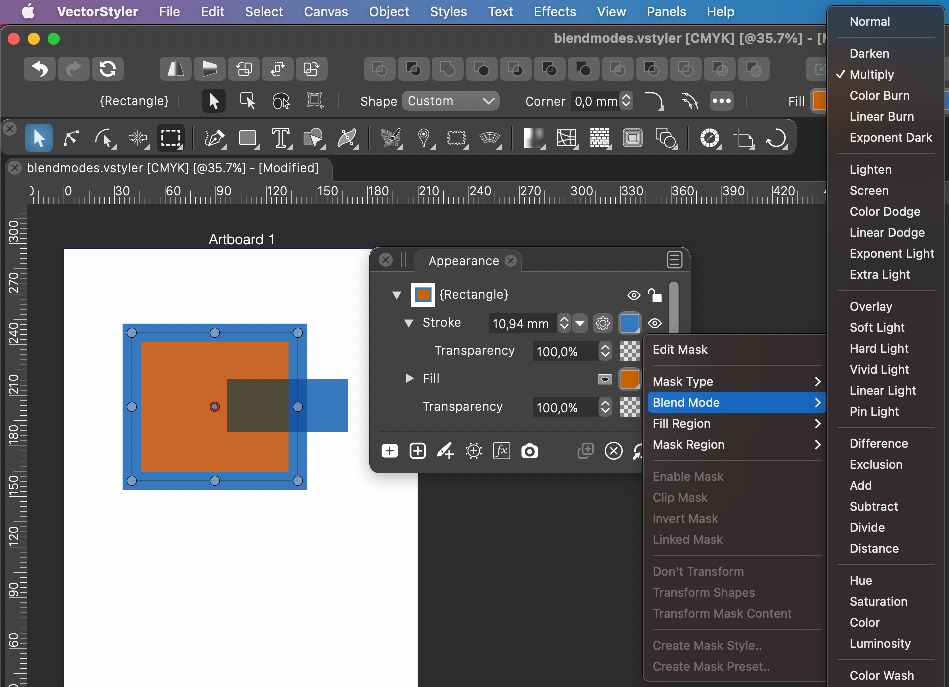Click the blue stroke color swatch

[x=630, y=323]
